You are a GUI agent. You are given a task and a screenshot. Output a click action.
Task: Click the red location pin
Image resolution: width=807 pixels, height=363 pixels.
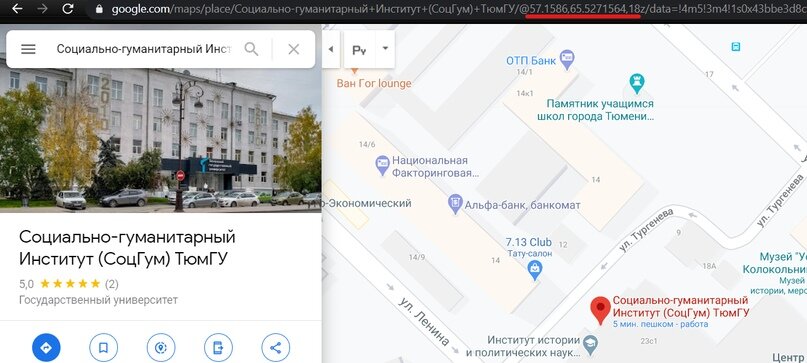click(x=600, y=310)
